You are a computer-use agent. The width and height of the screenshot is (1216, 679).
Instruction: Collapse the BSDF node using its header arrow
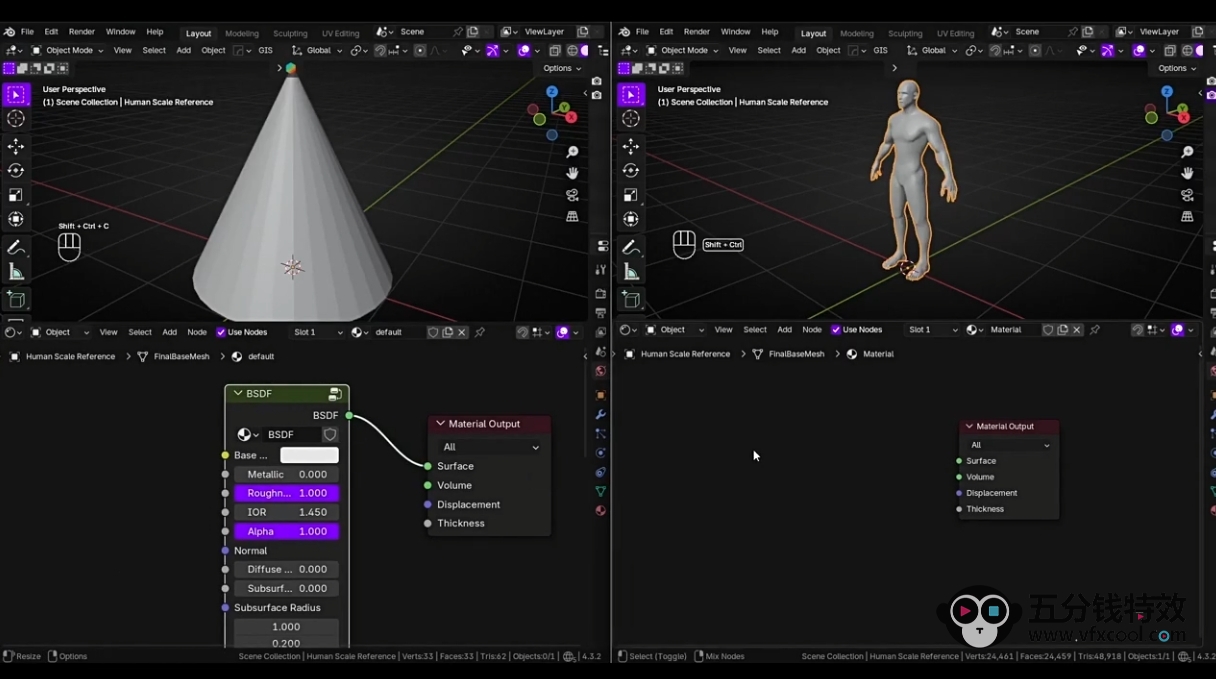pyautogui.click(x=238, y=394)
